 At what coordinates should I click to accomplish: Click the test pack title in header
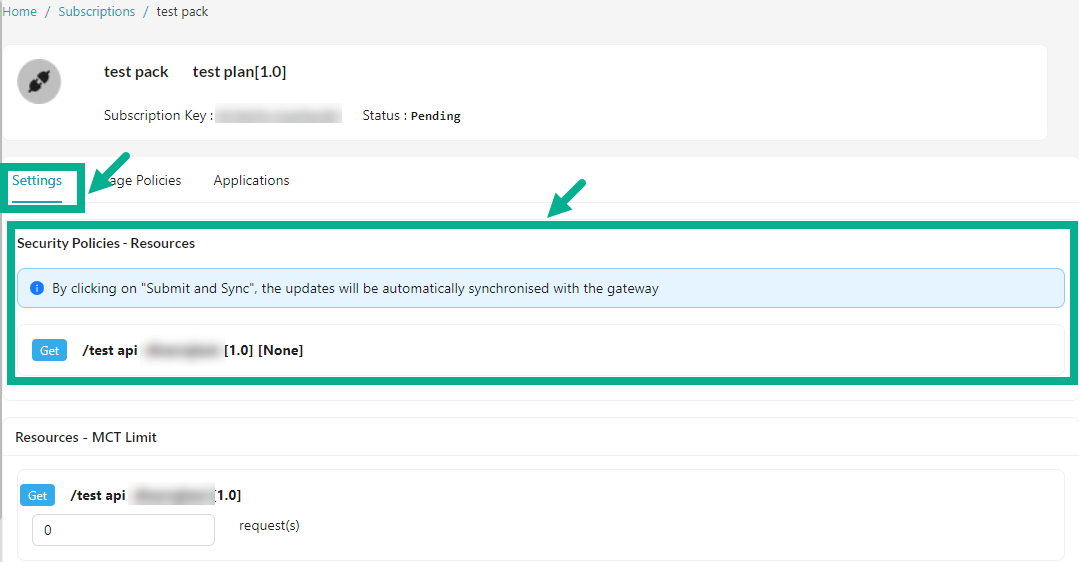pyautogui.click(x=136, y=72)
